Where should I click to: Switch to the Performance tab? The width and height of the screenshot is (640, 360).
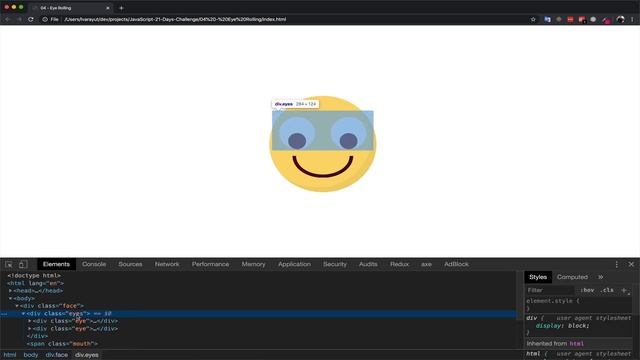click(210, 264)
